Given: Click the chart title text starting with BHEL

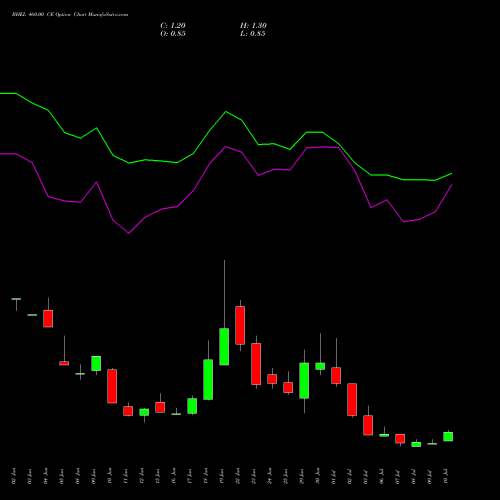Looking at the screenshot, I should (x=70, y=14).
